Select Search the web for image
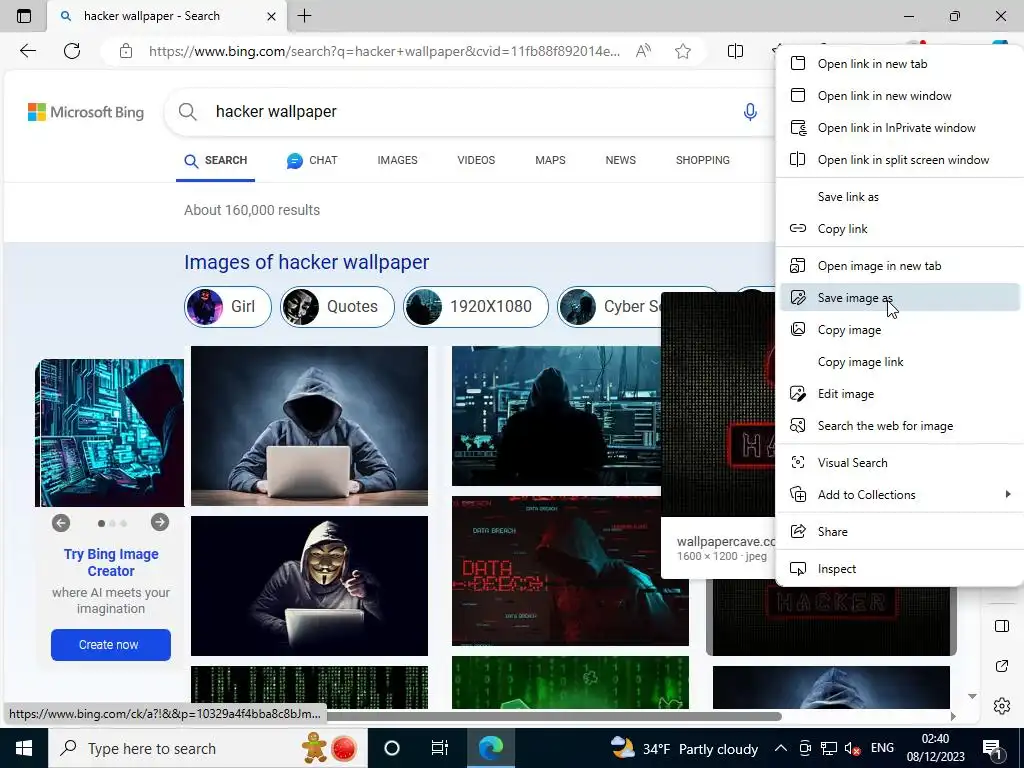1024x768 pixels. (899, 426)
